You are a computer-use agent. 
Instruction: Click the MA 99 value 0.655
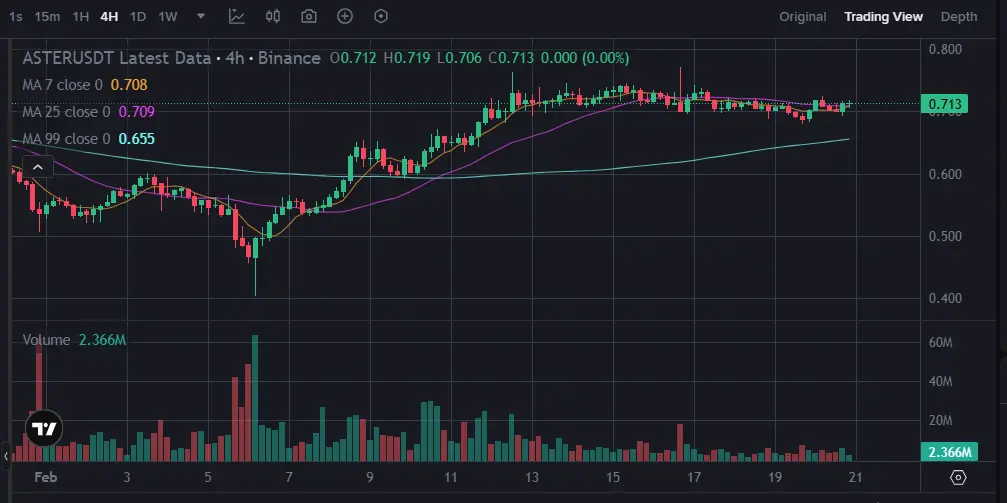137,139
